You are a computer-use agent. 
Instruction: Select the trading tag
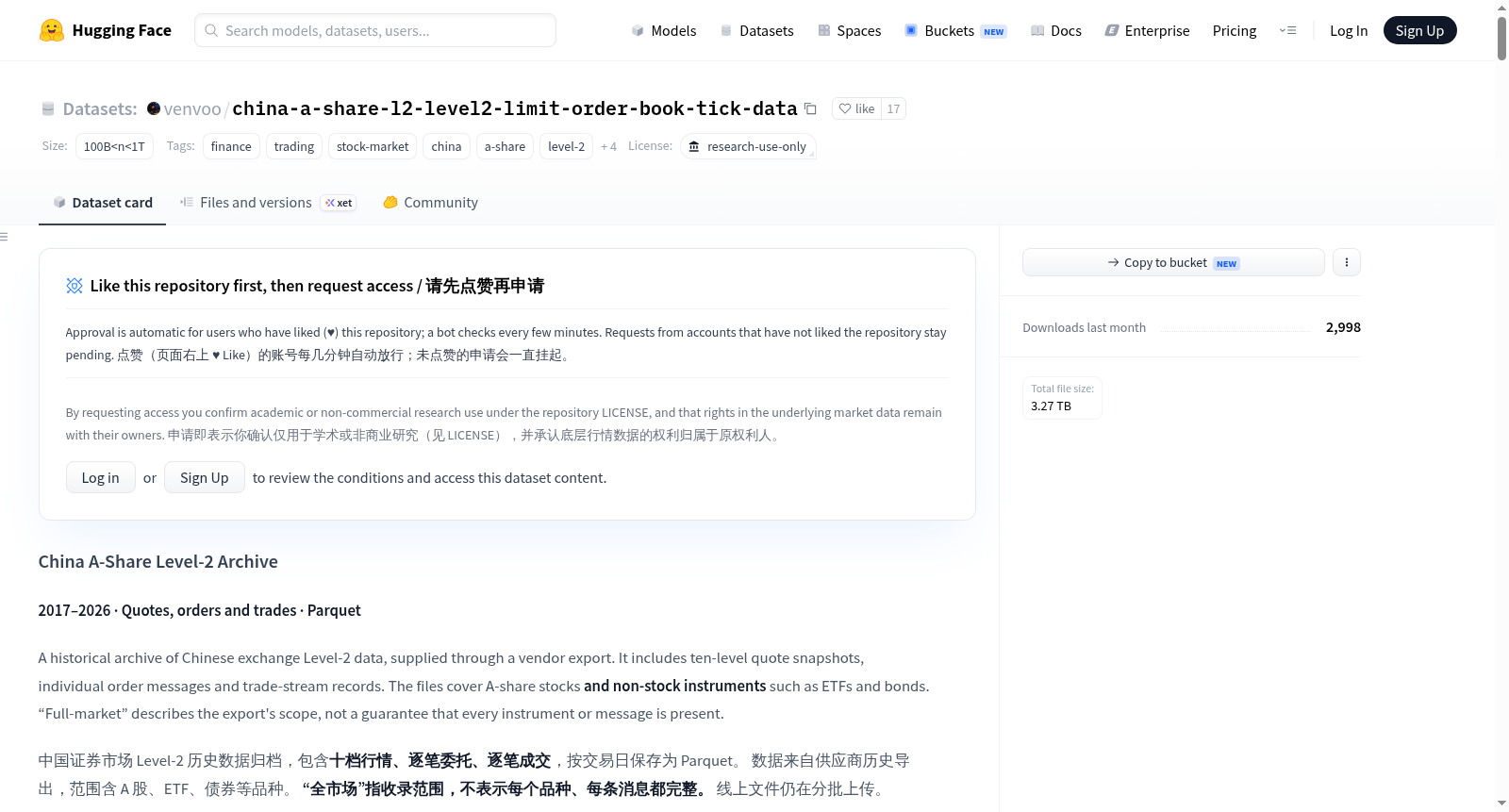click(x=294, y=146)
